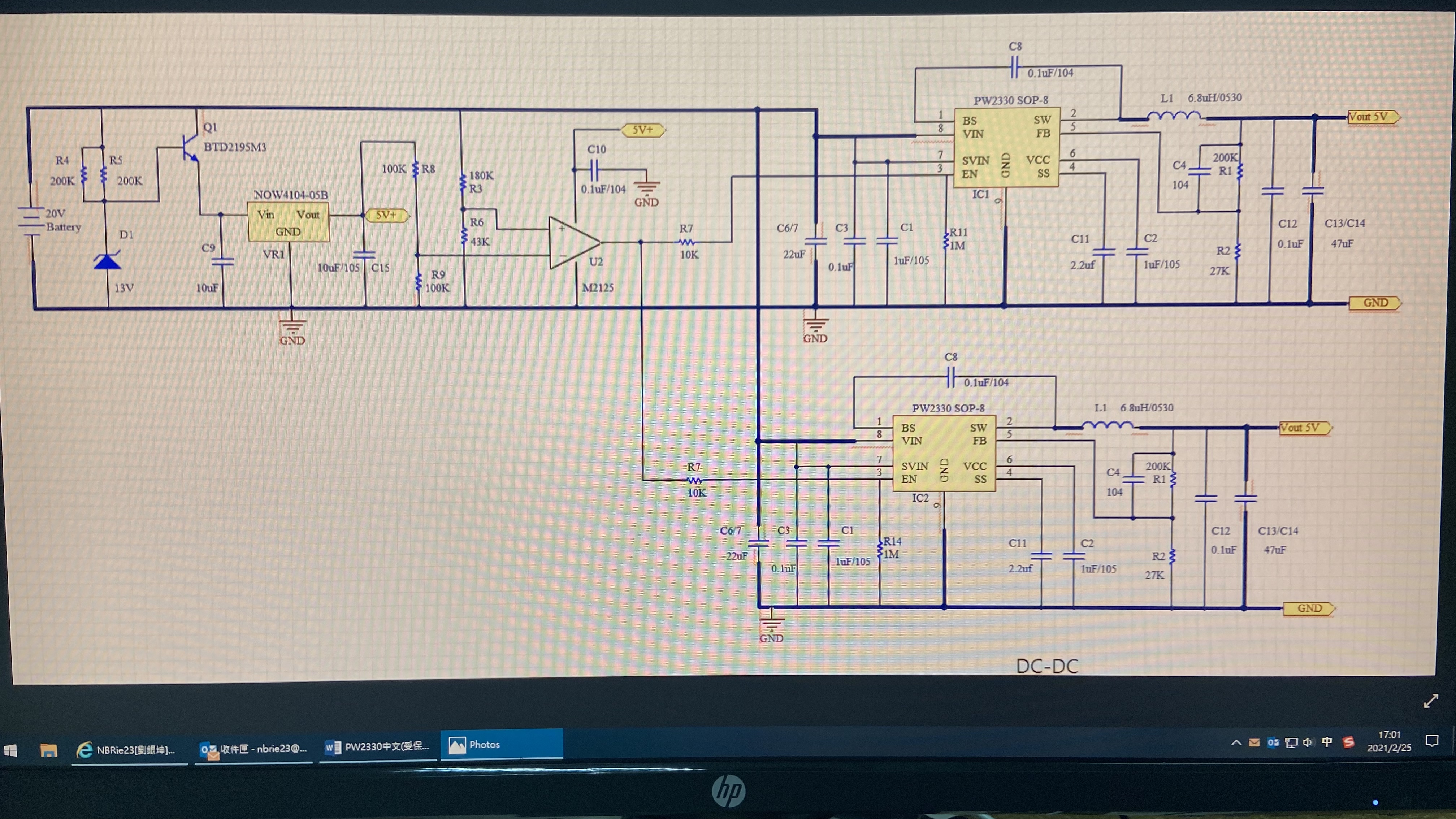The image size is (1456, 819).
Task: Toggle the 中 input language indicator
Action: tap(1327, 742)
